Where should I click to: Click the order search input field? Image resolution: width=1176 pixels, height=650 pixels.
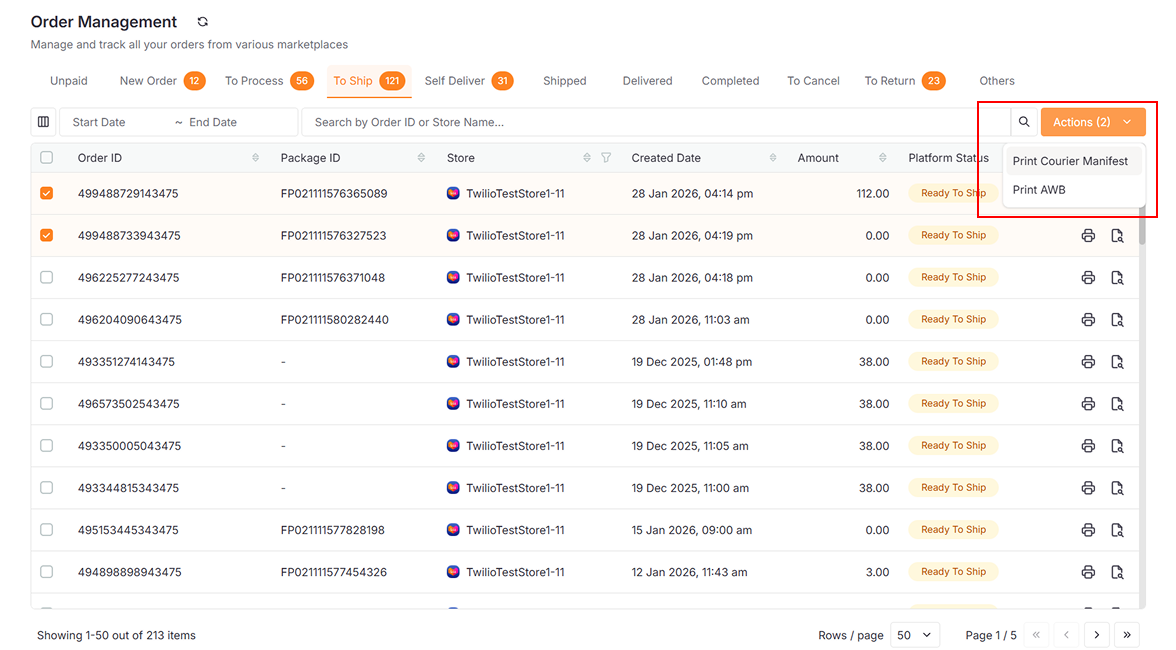[655, 122]
